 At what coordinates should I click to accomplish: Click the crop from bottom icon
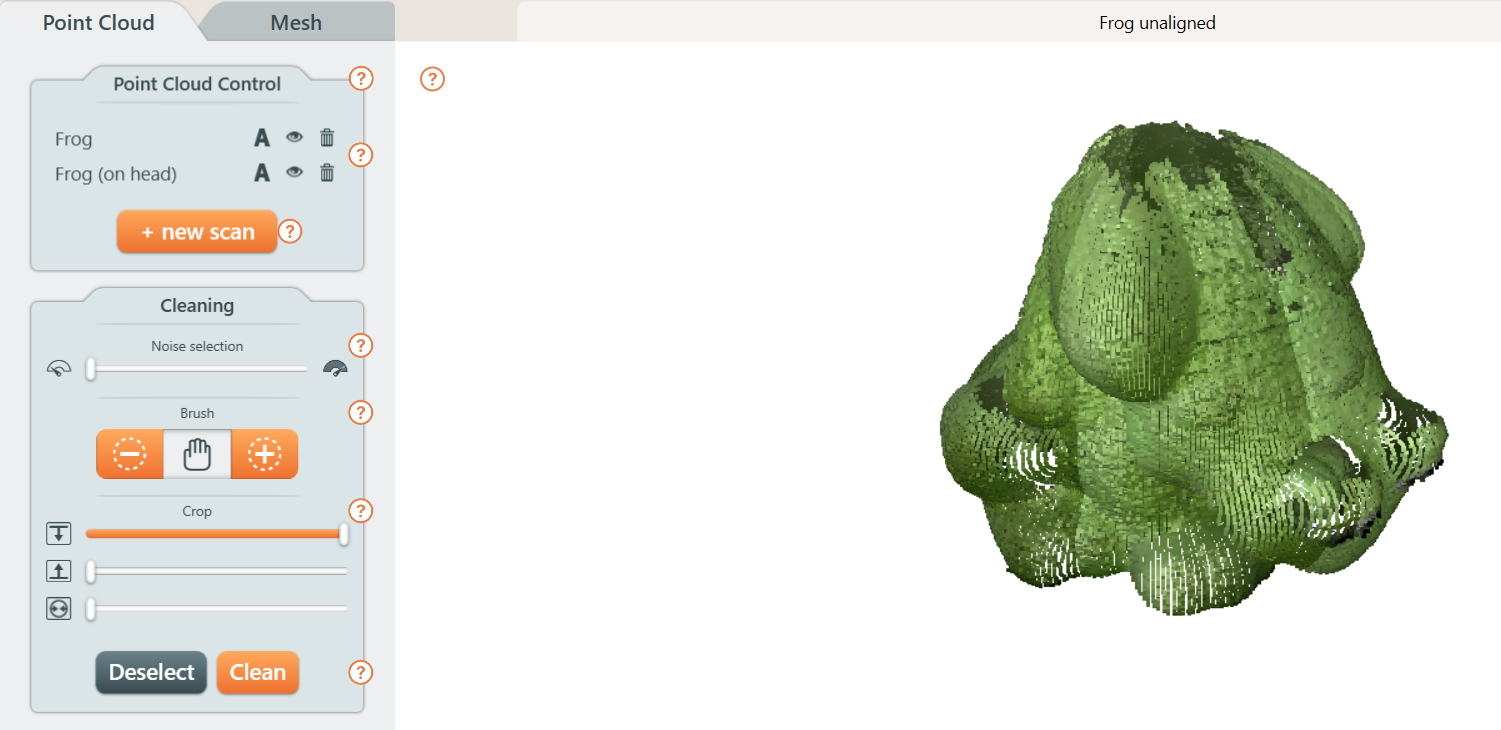click(58, 570)
